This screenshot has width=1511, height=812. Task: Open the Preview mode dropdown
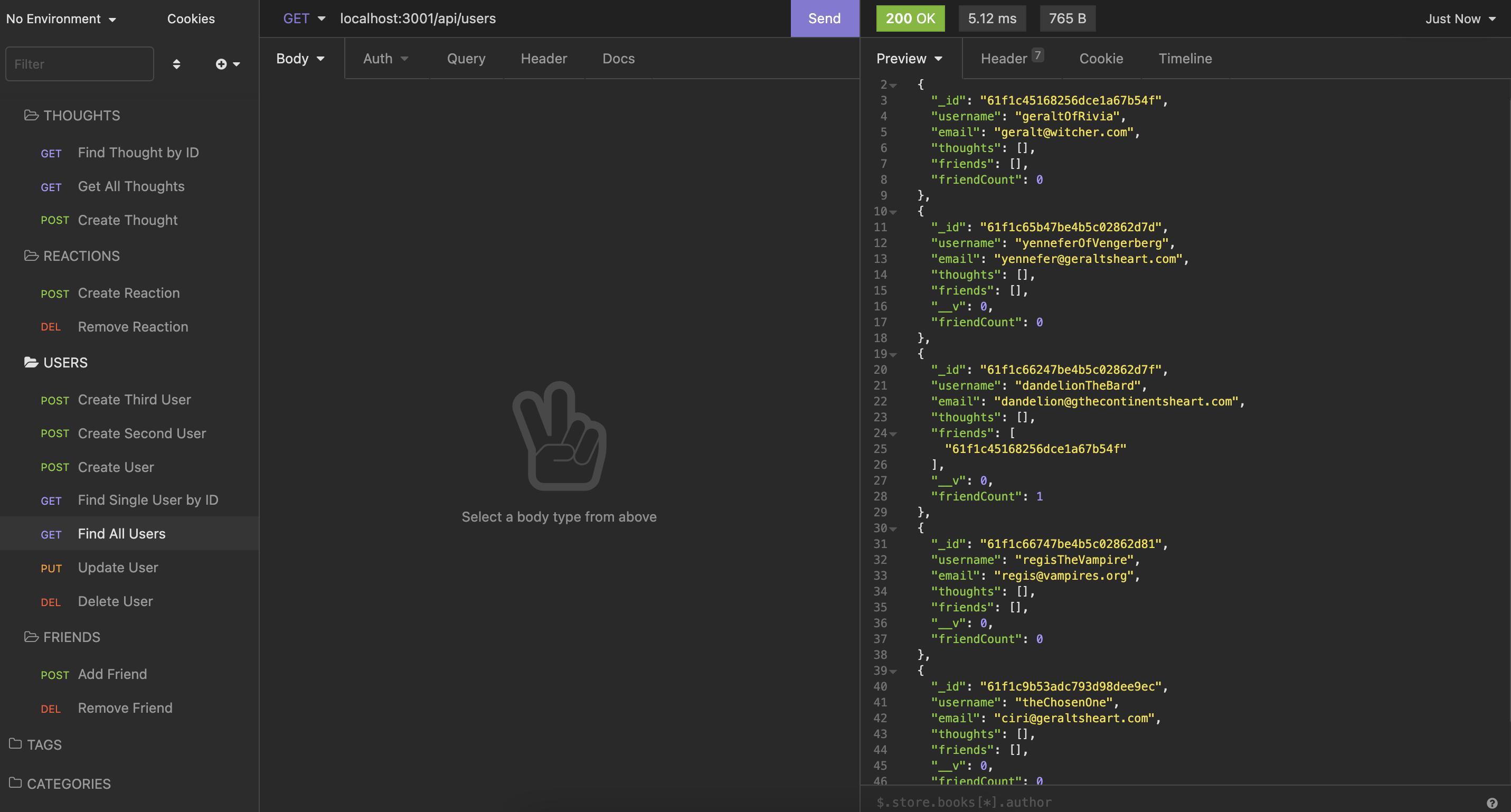pos(909,59)
